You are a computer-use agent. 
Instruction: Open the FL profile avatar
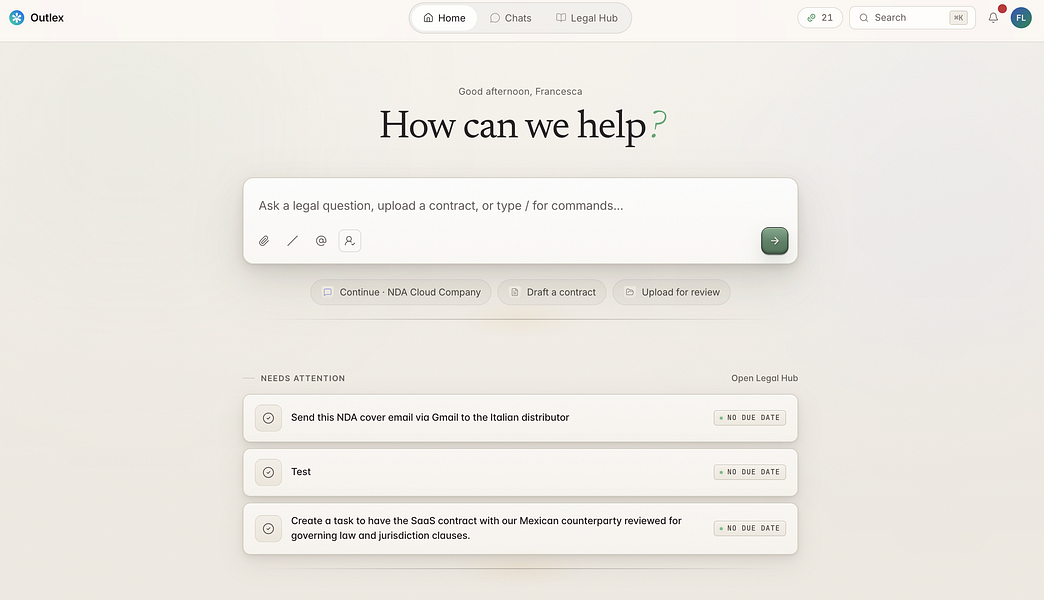(1021, 18)
